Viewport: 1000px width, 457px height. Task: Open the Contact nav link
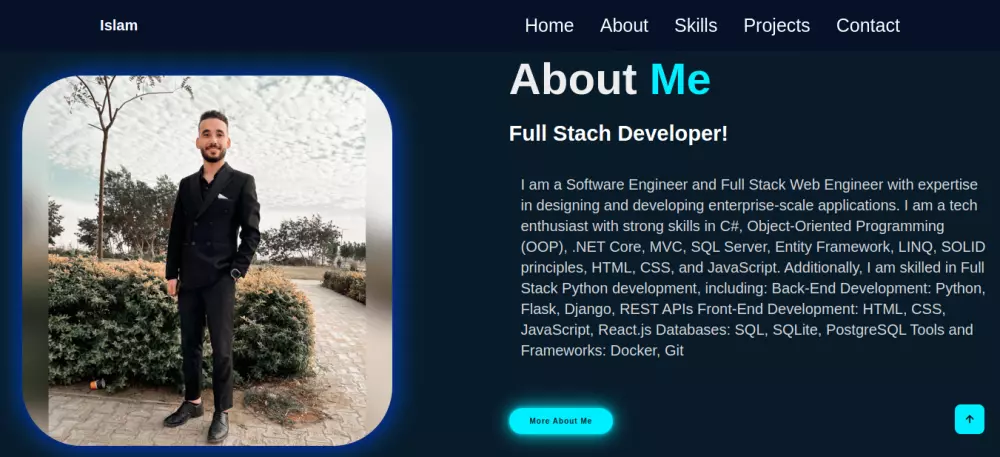[x=868, y=25]
